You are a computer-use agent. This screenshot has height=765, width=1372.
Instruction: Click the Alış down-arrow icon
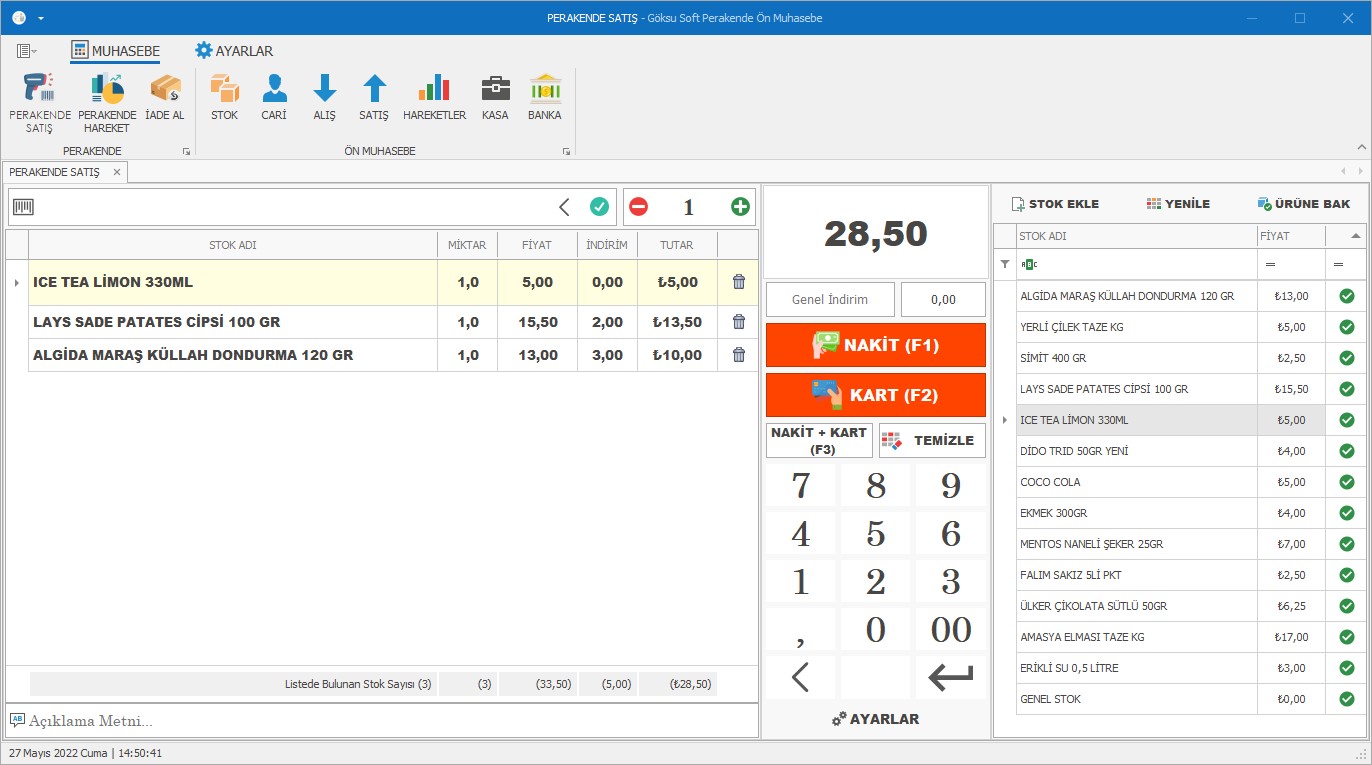(x=324, y=98)
